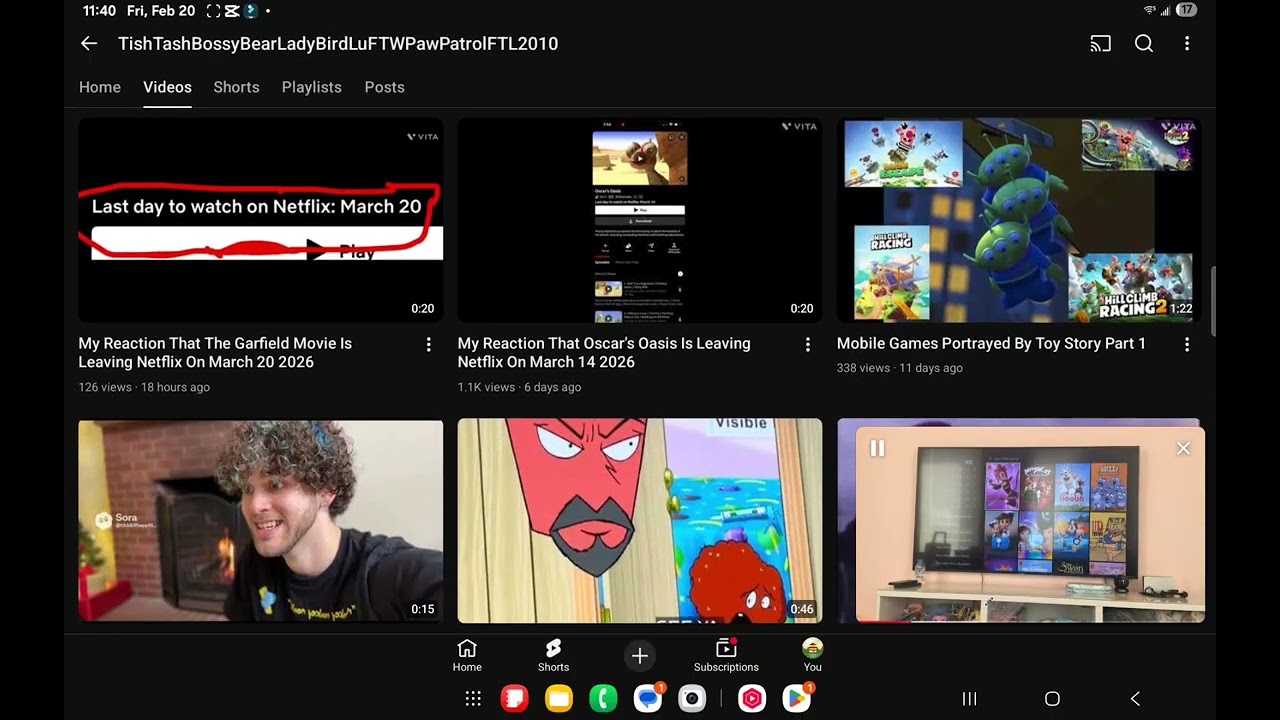The image size is (1280, 720).
Task: Tap the Wi-Fi signal status icon
Action: click(x=1149, y=10)
